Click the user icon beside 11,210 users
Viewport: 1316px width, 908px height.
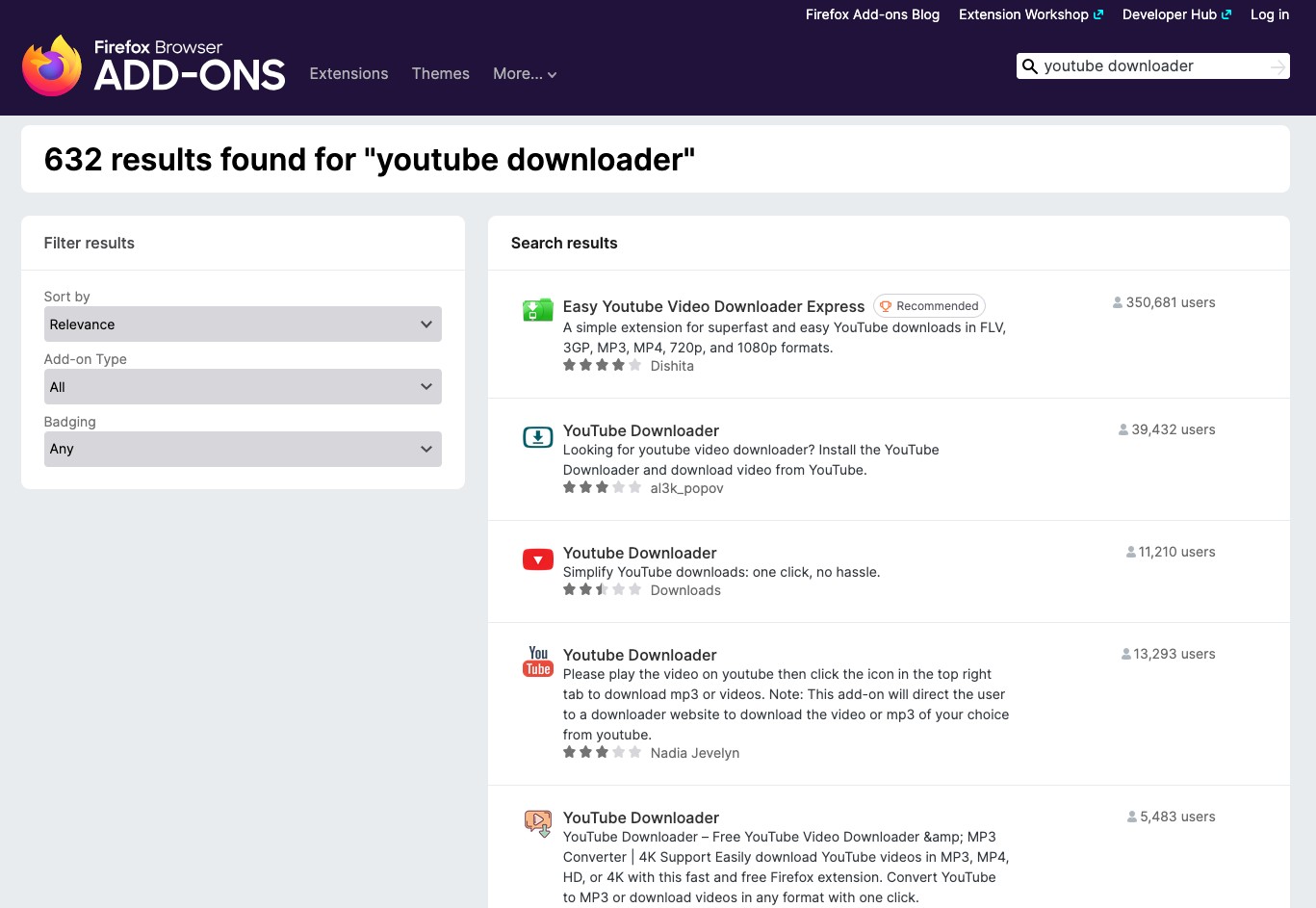1130,552
